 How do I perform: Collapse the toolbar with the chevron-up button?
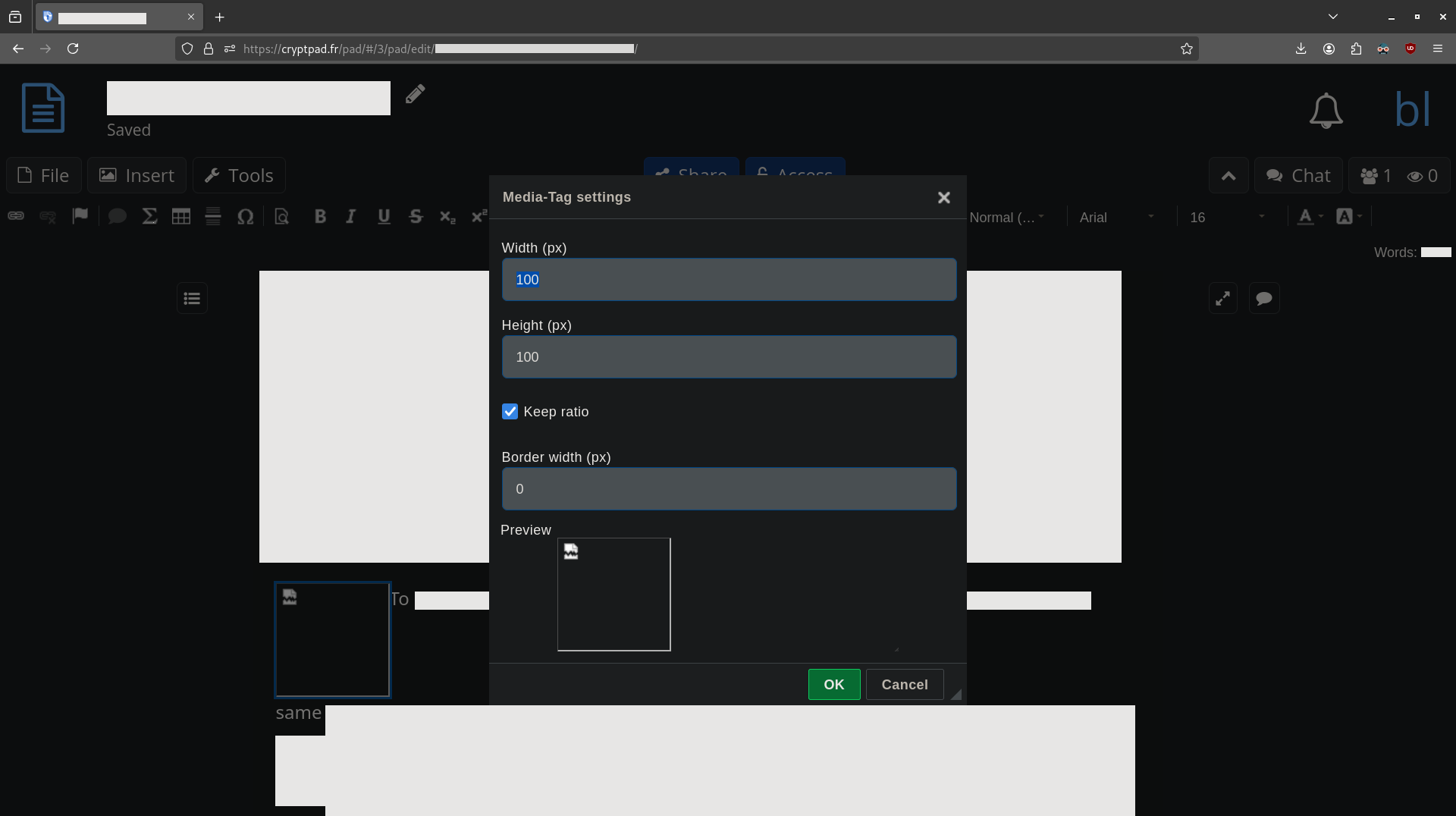(1228, 176)
